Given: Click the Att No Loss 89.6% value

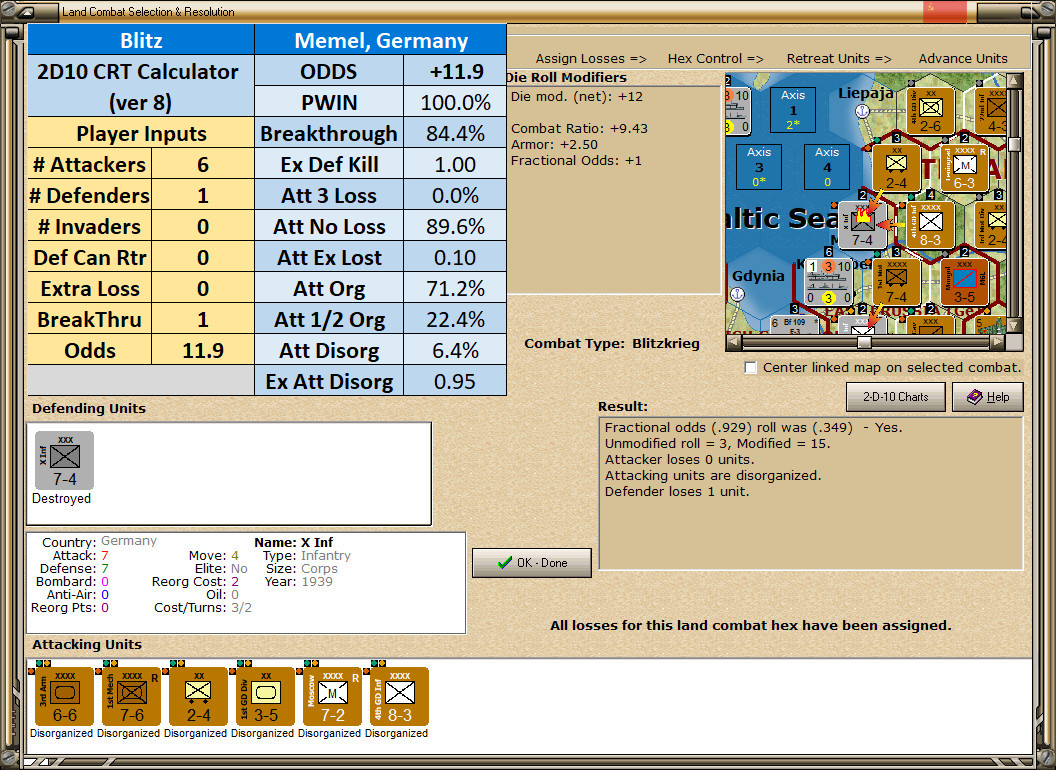Looking at the screenshot, I should pyautogui.click(x=455, y=226).
